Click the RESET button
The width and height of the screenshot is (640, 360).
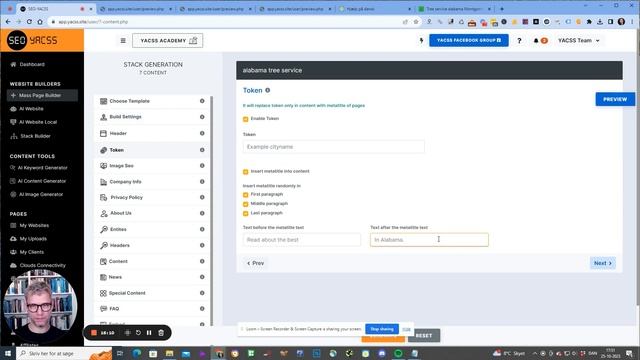(424, 336)
